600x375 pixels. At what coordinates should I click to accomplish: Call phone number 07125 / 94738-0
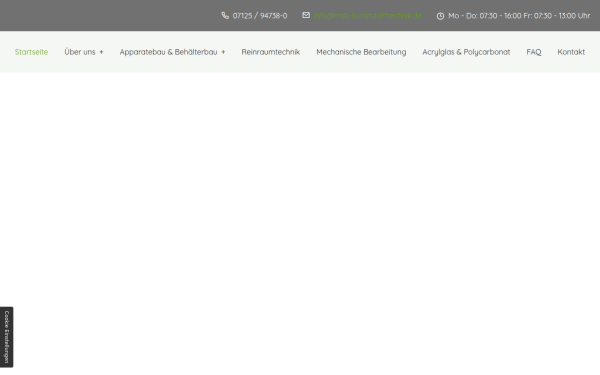(x=260, y=16)
